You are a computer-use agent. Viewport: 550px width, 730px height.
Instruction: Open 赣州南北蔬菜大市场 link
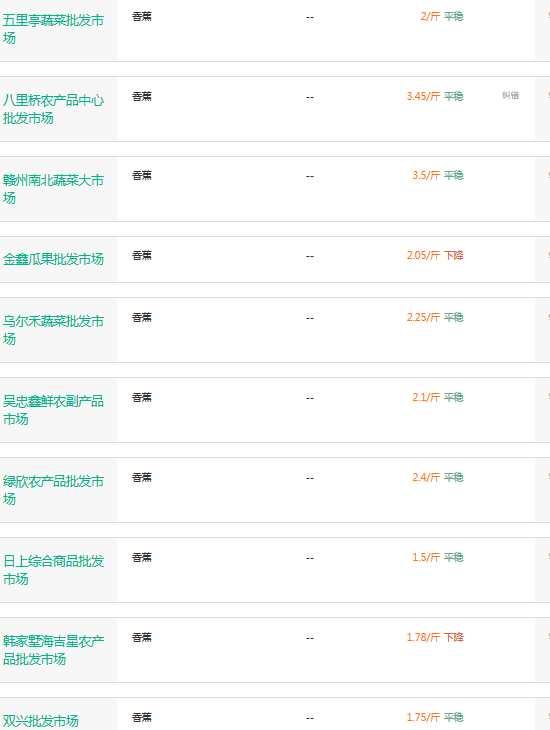pos(53,189)
